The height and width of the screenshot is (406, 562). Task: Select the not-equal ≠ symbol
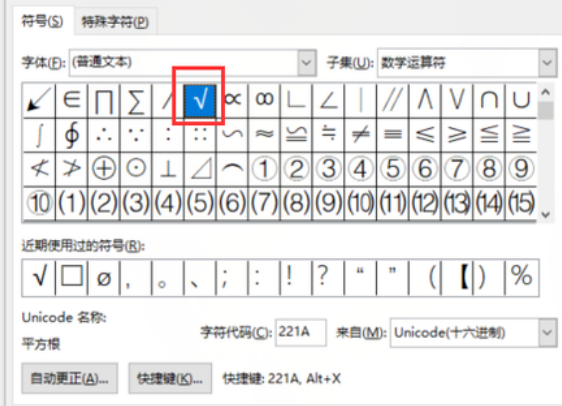(x=361, y=135)
